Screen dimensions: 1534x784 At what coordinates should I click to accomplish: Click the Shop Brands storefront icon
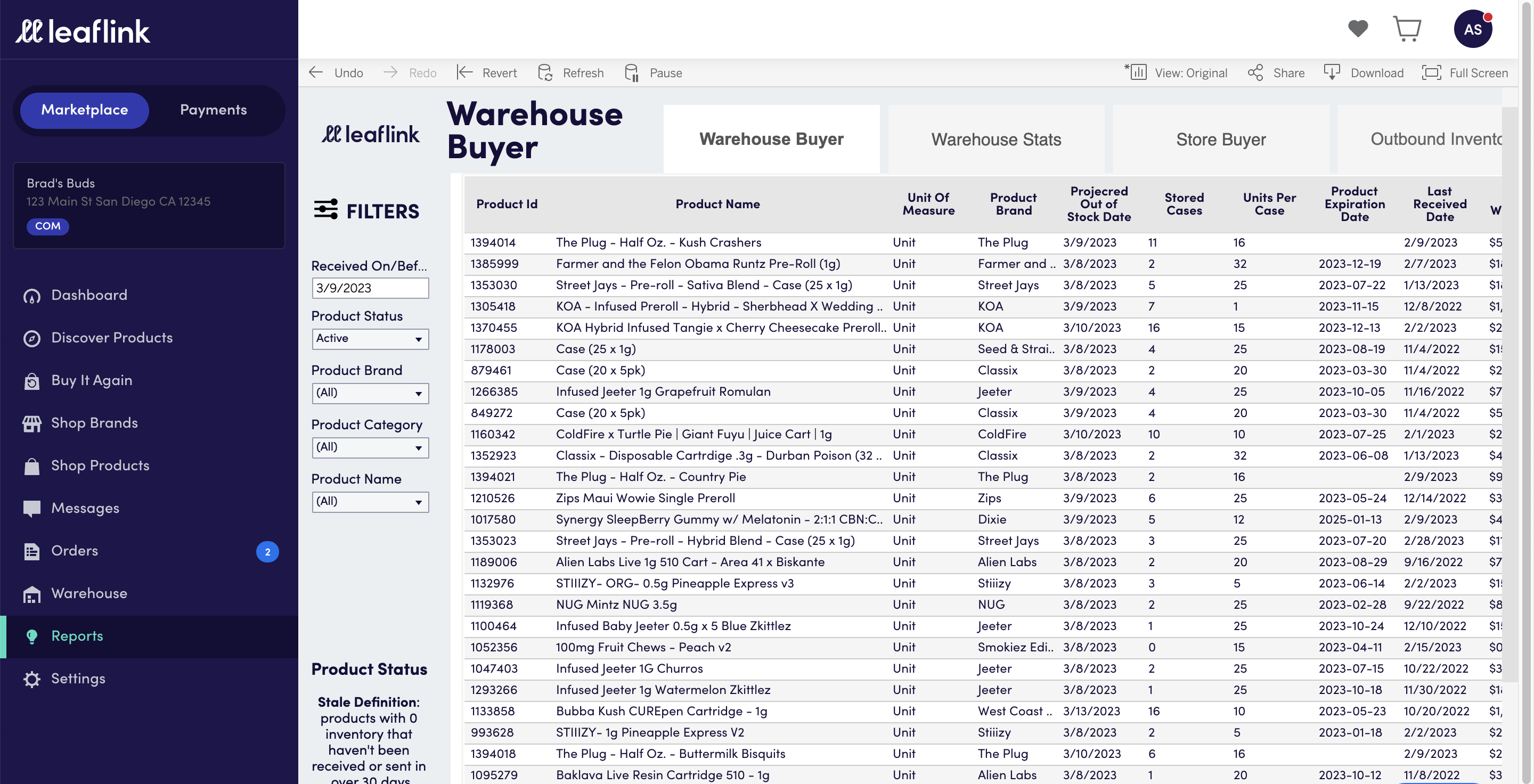(x=31, y=424)
